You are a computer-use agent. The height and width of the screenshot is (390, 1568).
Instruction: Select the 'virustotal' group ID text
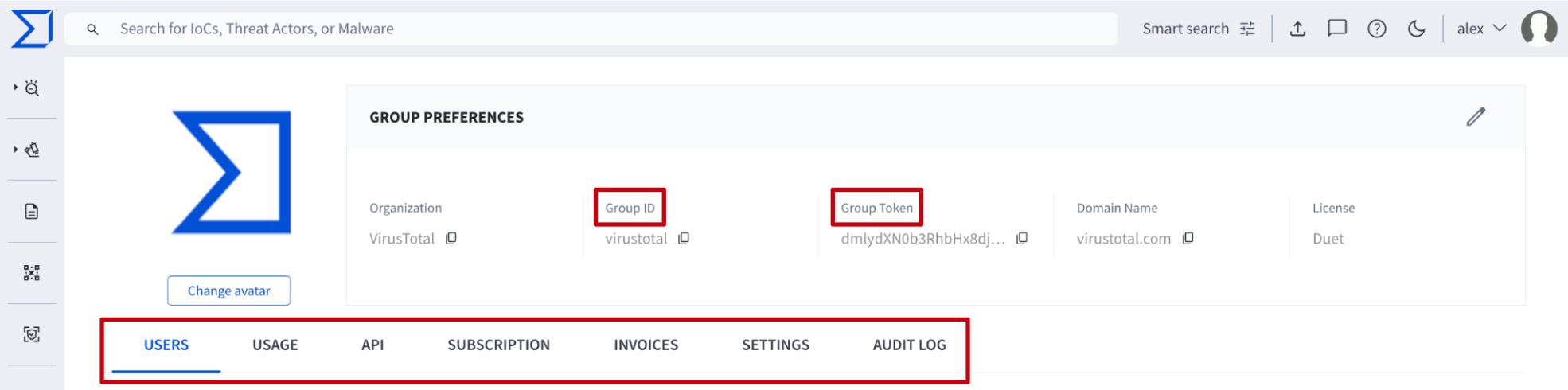click(636, 239)
